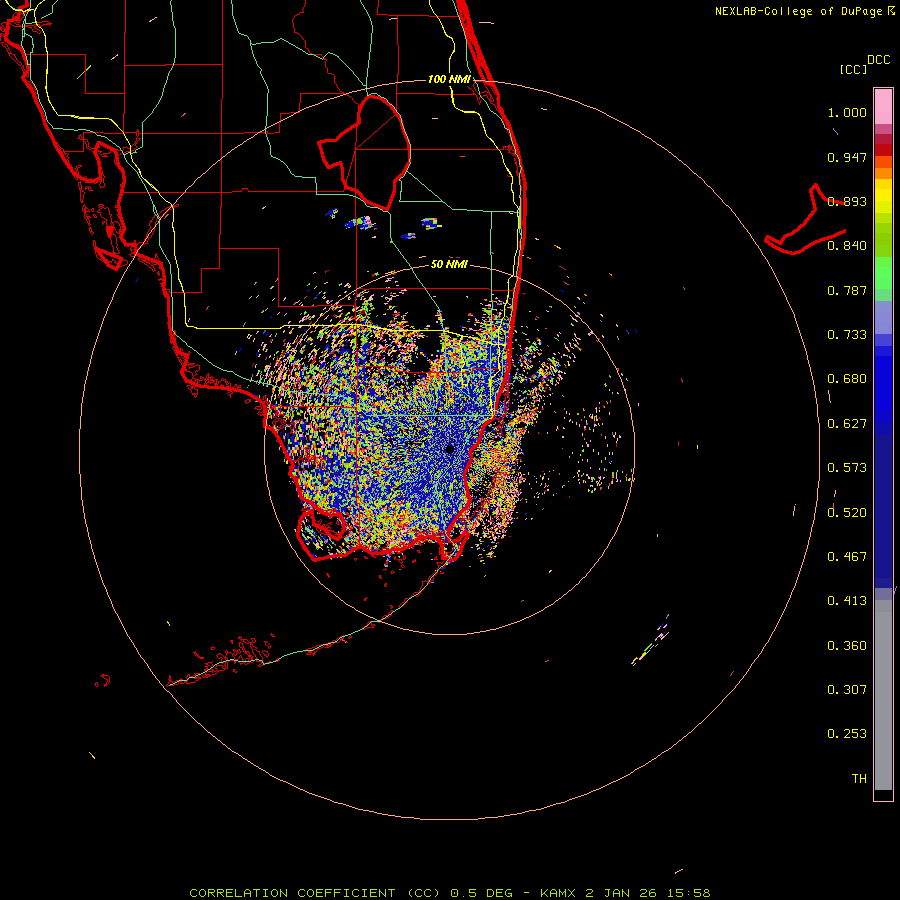The height and width of the screenshot is (900, 900).
Task: Click the 0.787 color scale value
Action: coord(847,290)
